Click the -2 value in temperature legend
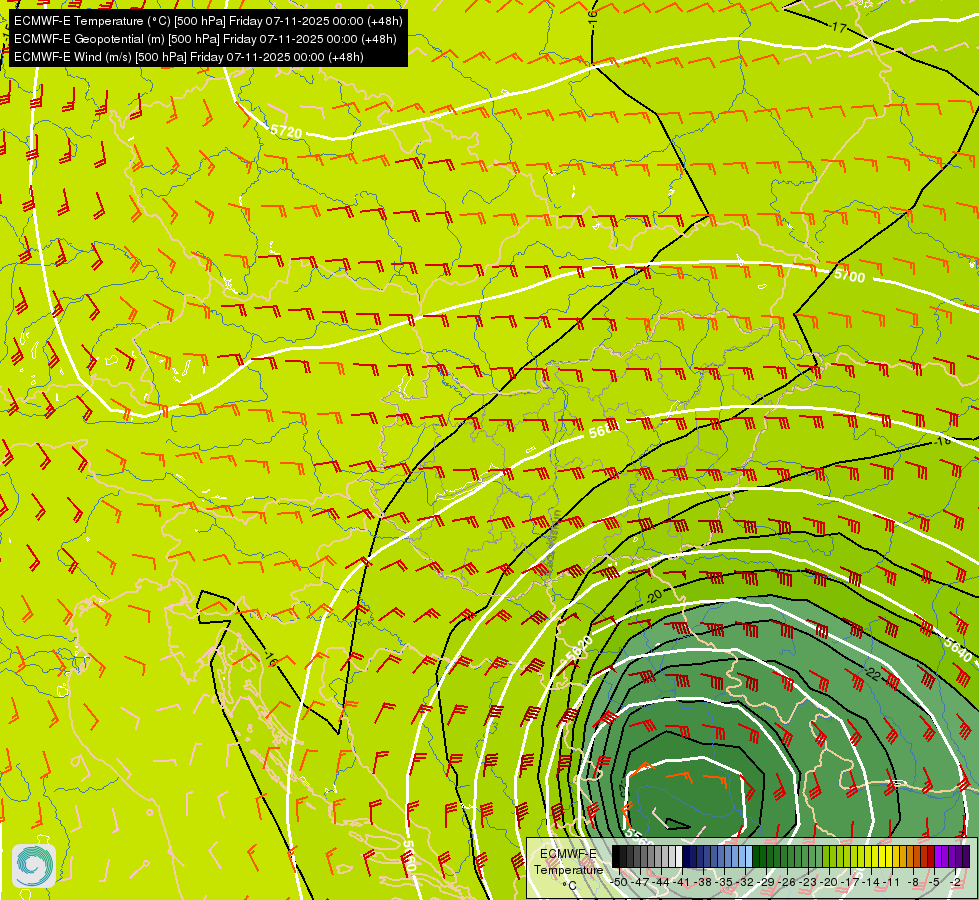The width and height of the screenshot is (979, 900). (x=957, y=882)
